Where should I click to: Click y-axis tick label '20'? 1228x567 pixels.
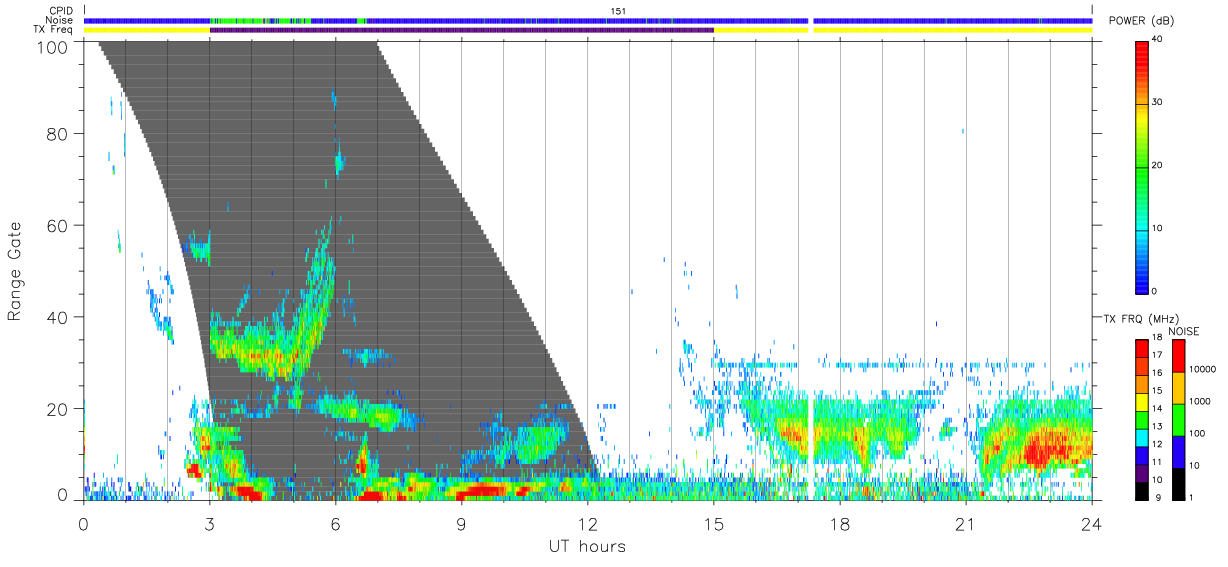59,409
